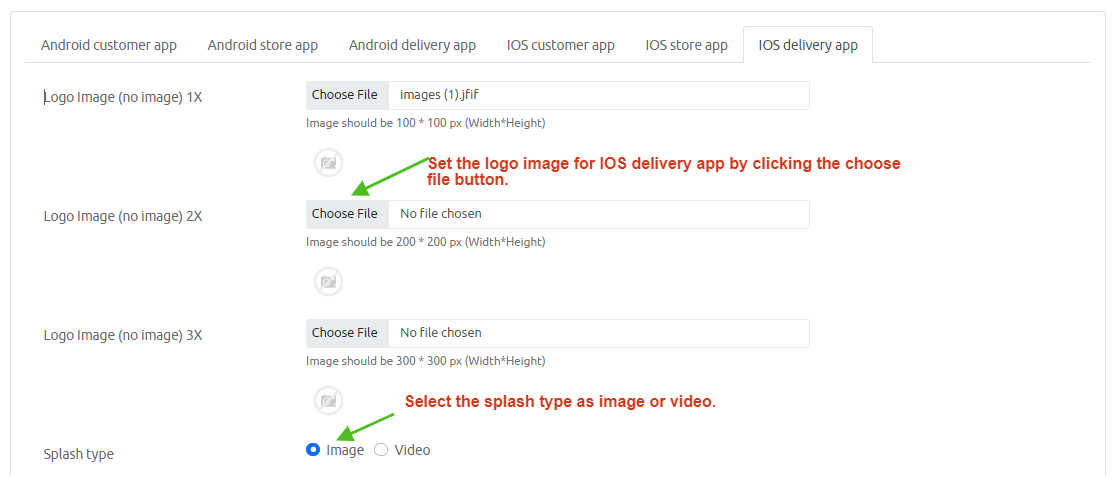Screen dimensions: 1115x477
Task: Switch to the IOS store app tab
Action: (x=686, y=45)
